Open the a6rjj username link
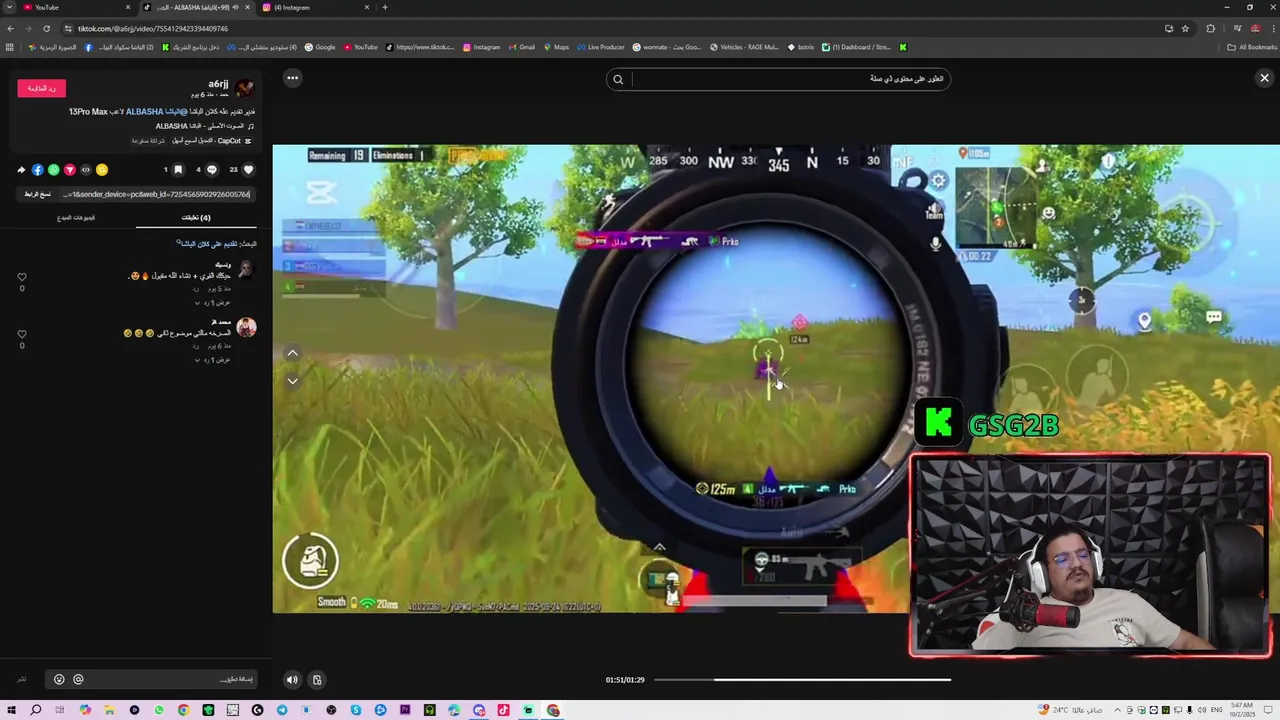The height and width of the screenshot is (720, 1280). point(218,84)
